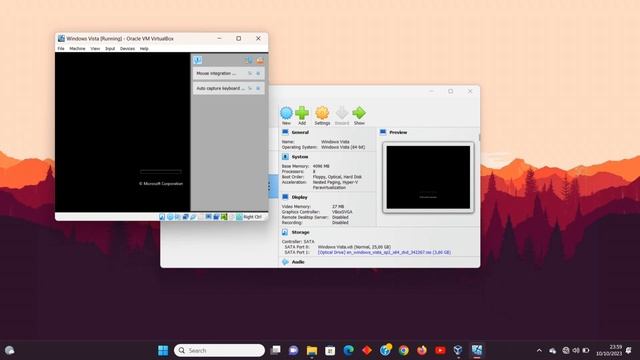This screenshot has height=360, width=640.
Task: Click the green Add machine icon
Action: pyautogui.click(x=302, y=113)
